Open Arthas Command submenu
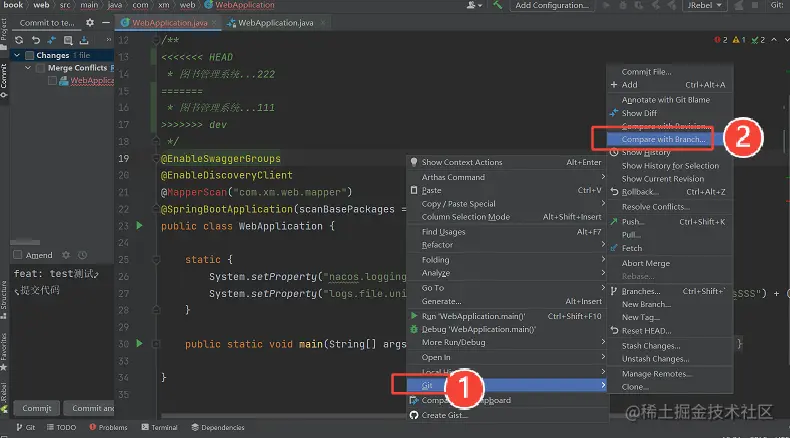 tap(507, 177)
